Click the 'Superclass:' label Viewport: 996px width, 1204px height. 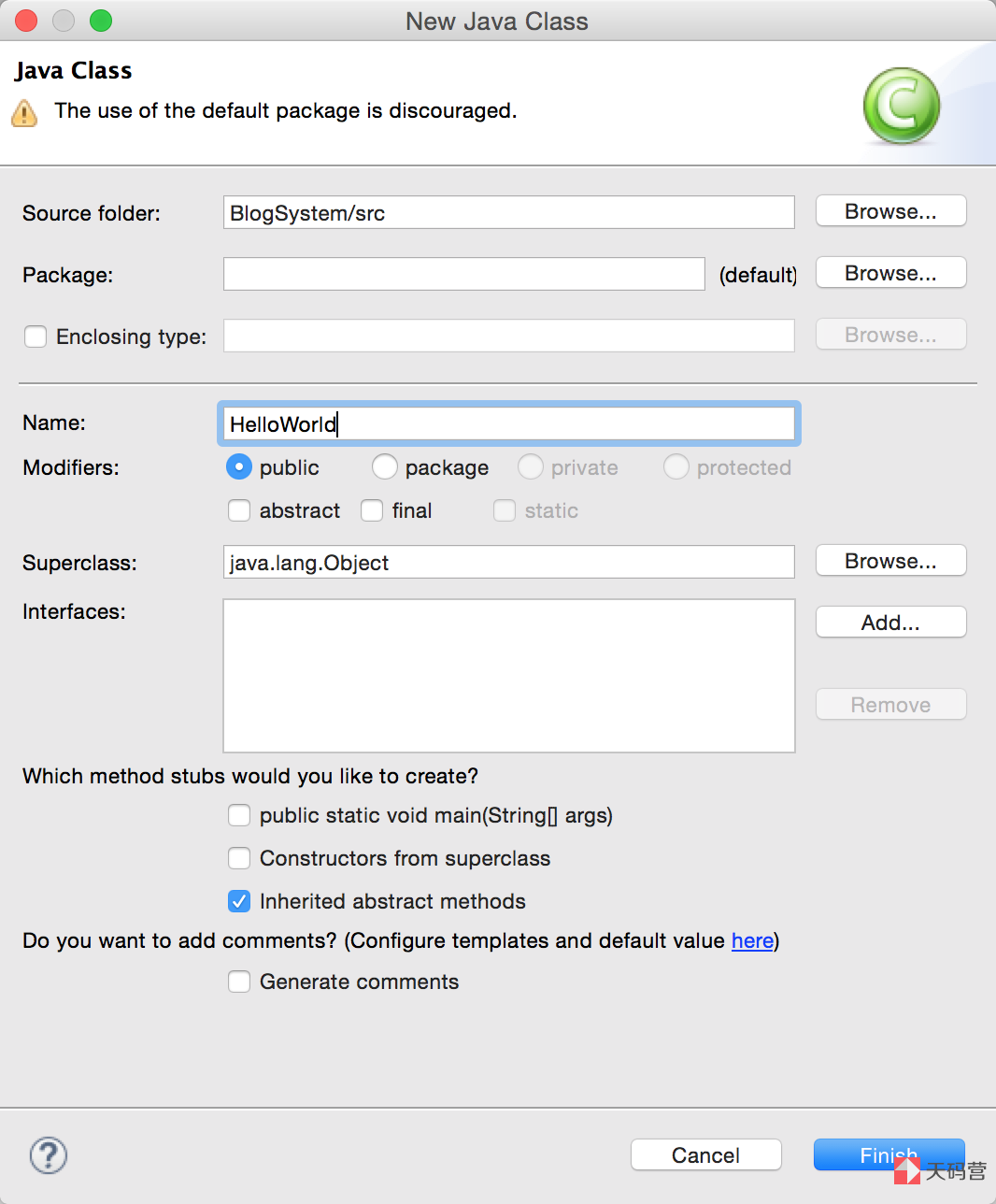point(79,563)
